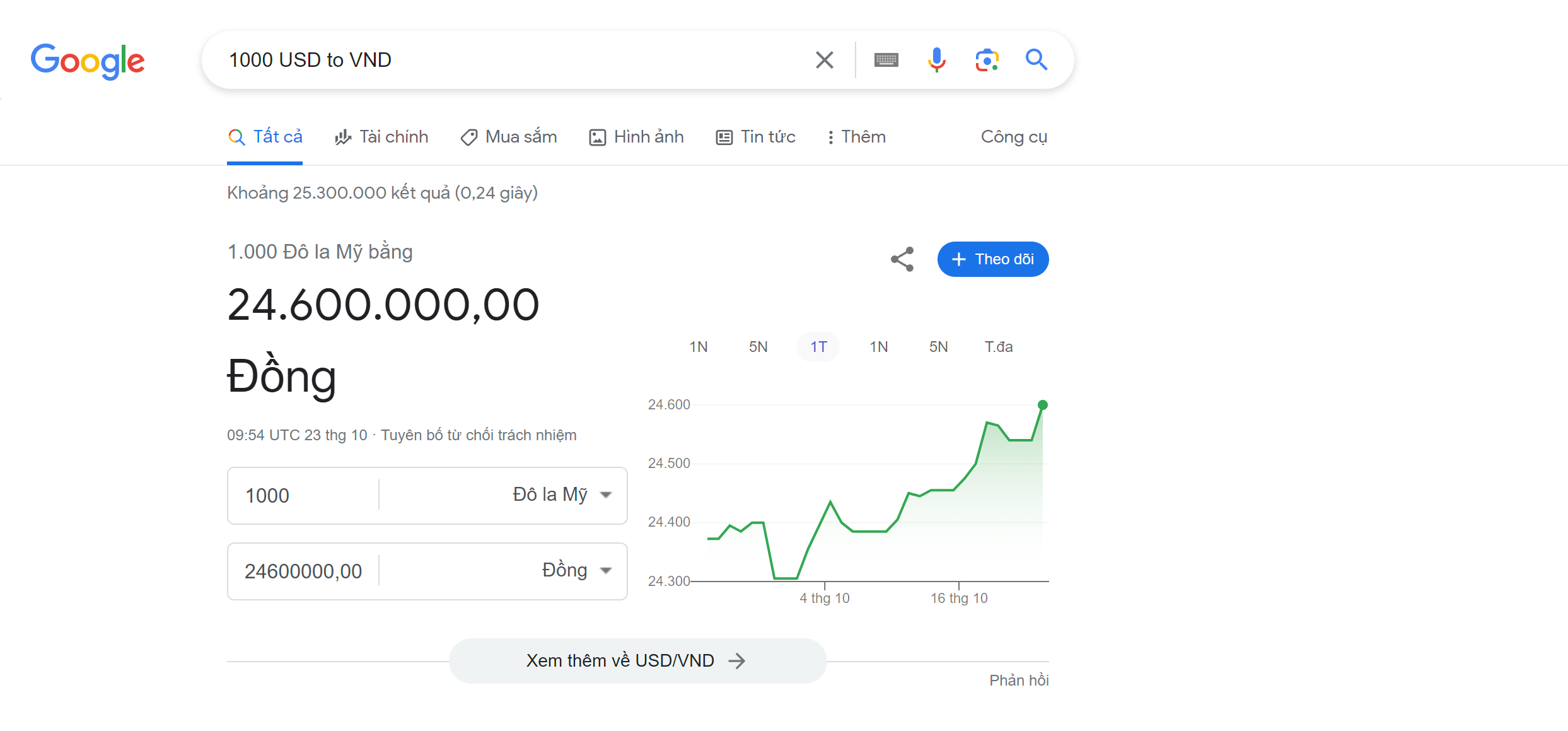The height and width of the screenshot is (731, 1568).
Task: Select the first 1N chart range
Action: [699, 347]
